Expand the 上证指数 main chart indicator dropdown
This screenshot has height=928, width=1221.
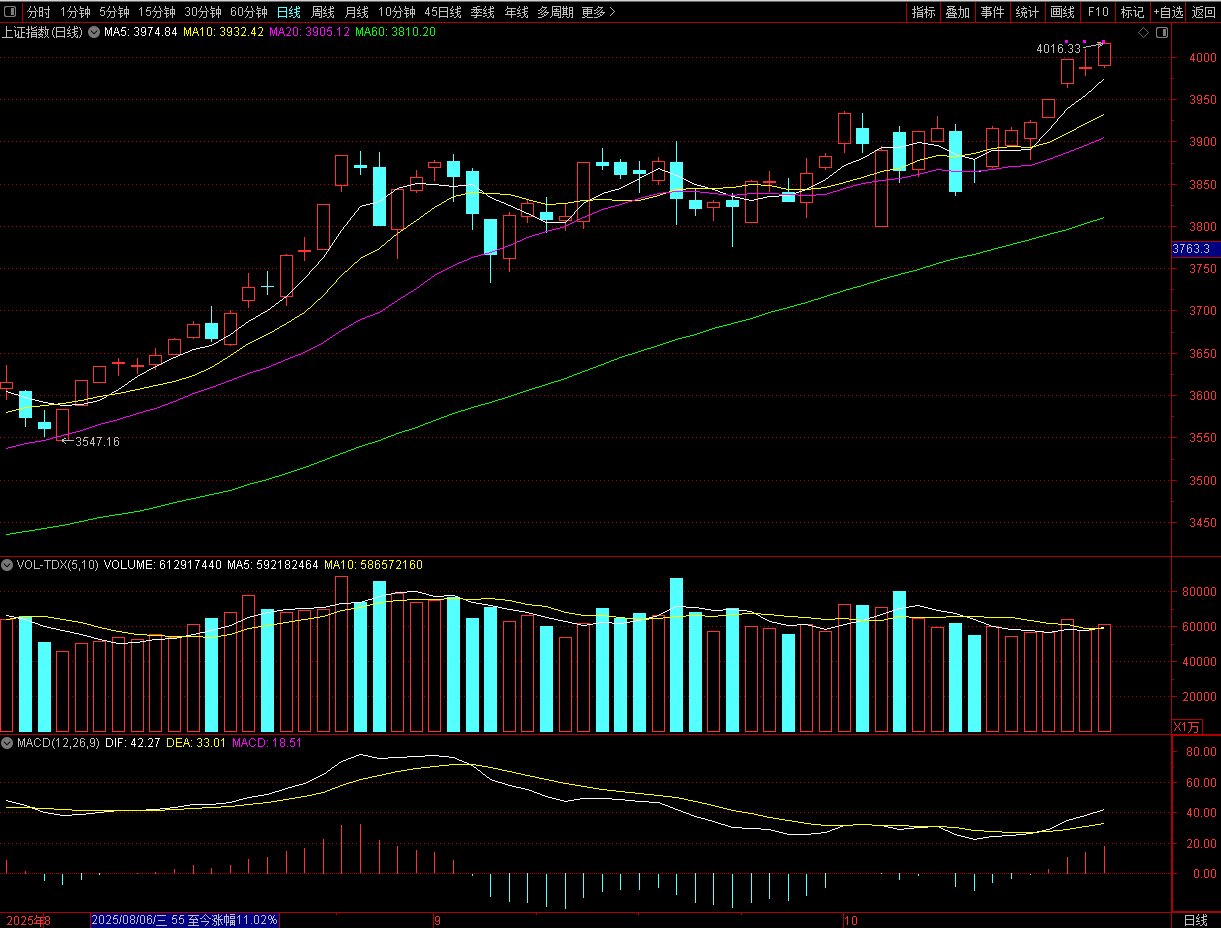(x=97, y=32)
